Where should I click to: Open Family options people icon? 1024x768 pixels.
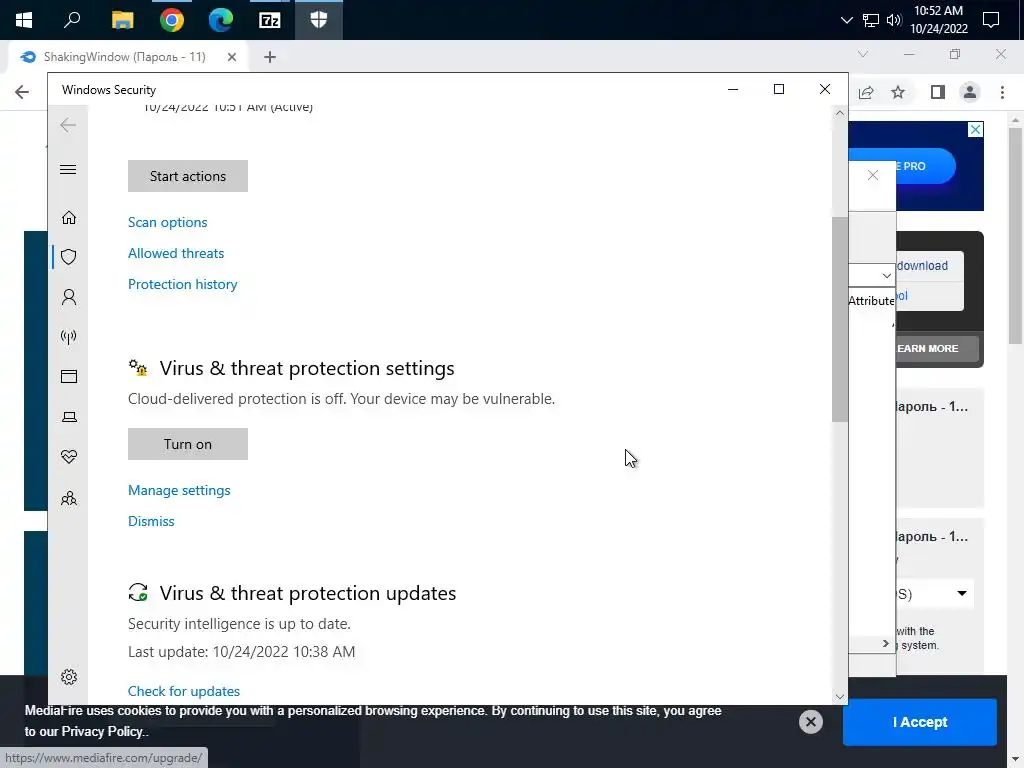point(69,499)
